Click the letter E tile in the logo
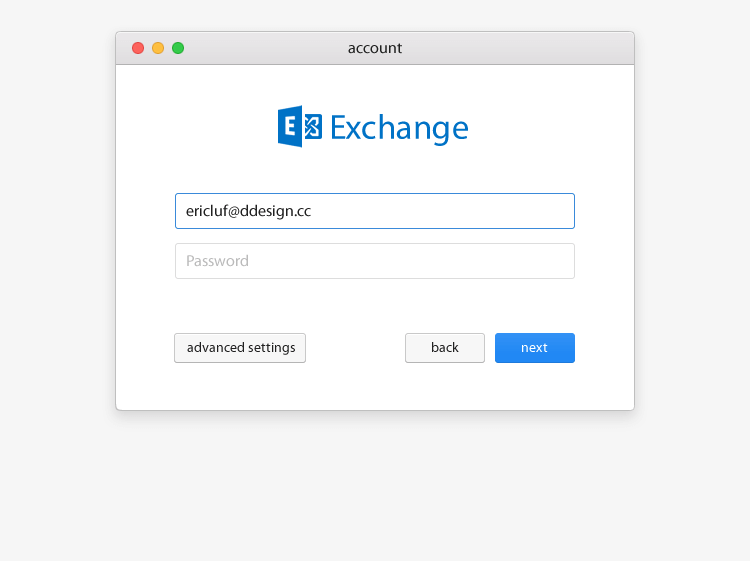The height and width of the screenshot is (561, 750). (x=290, y=127)
